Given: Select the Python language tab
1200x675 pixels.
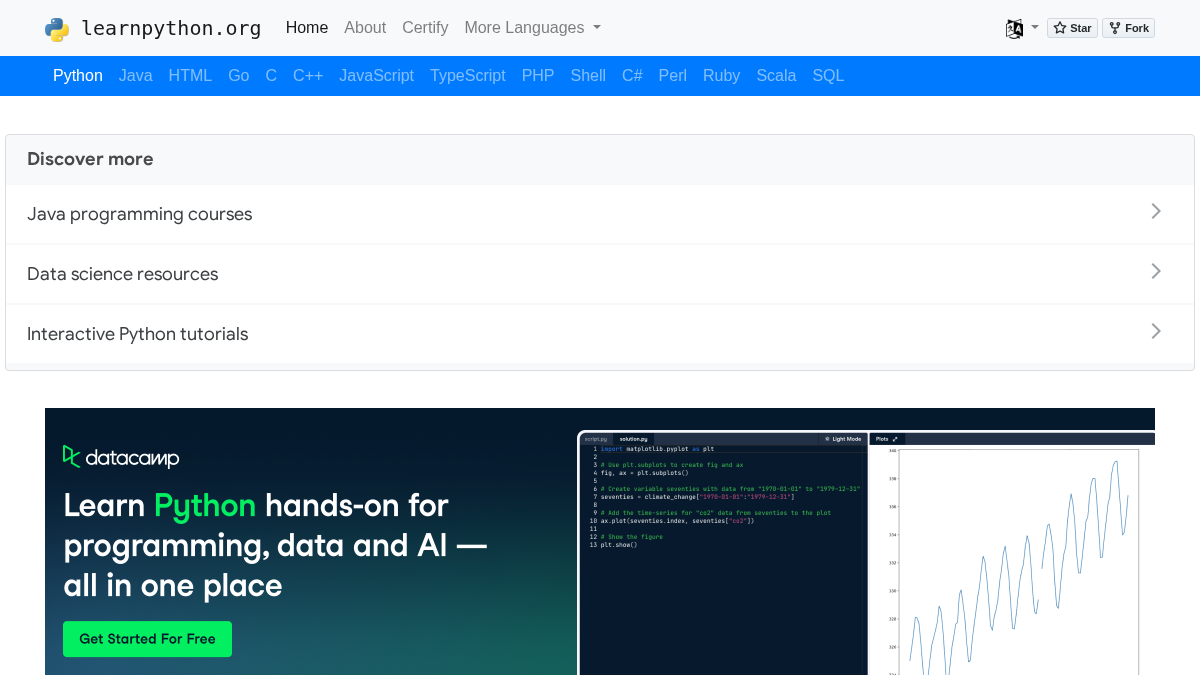Looking at the screenshot, I should point(78,76).
